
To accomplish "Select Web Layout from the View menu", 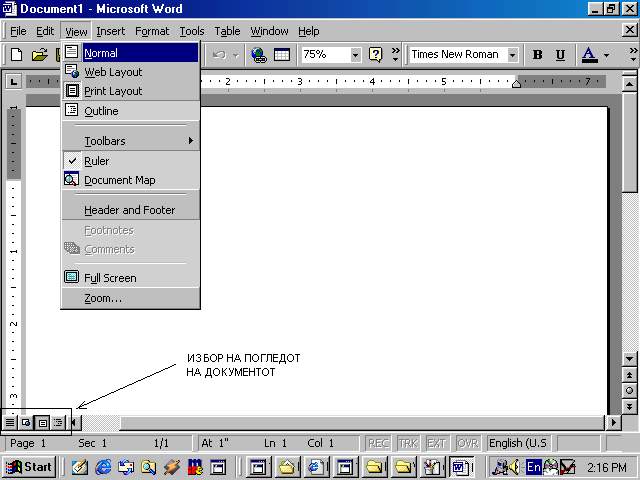I will [x=131, y=72].
